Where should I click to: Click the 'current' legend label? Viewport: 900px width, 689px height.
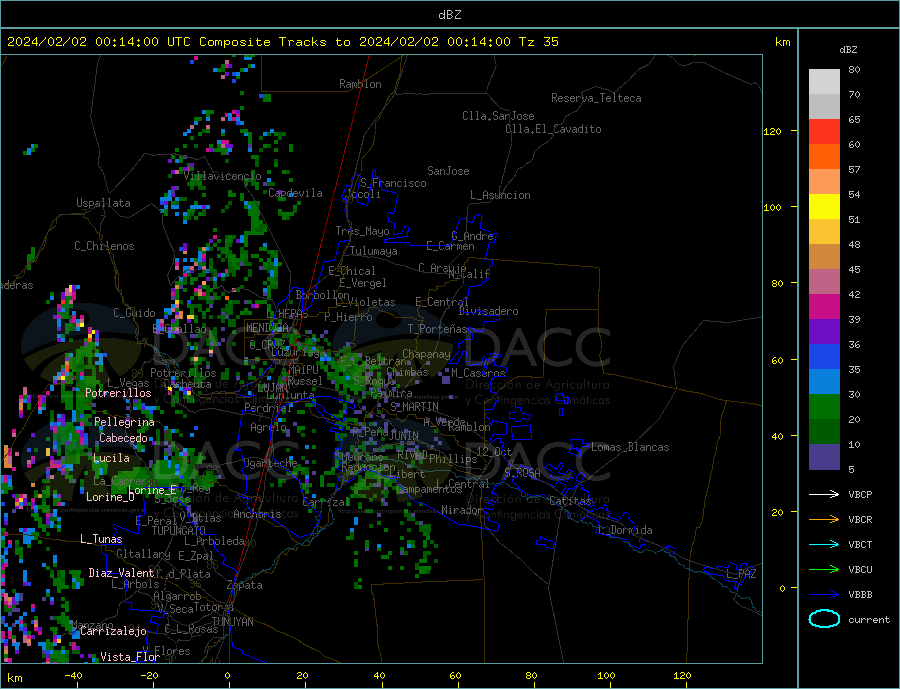[x=868, y=620]
